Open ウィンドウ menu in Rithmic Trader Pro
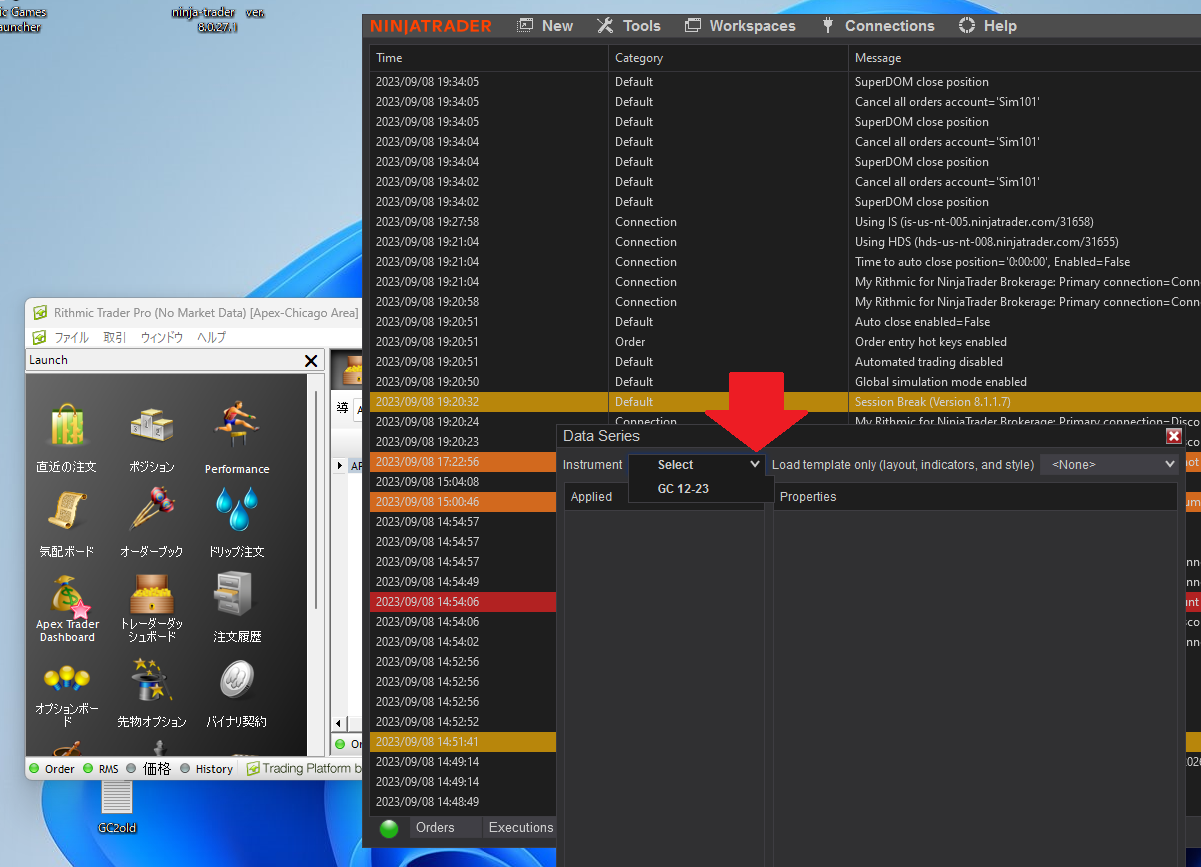Viewport: 1201px width, 867px height. point(162,338)
